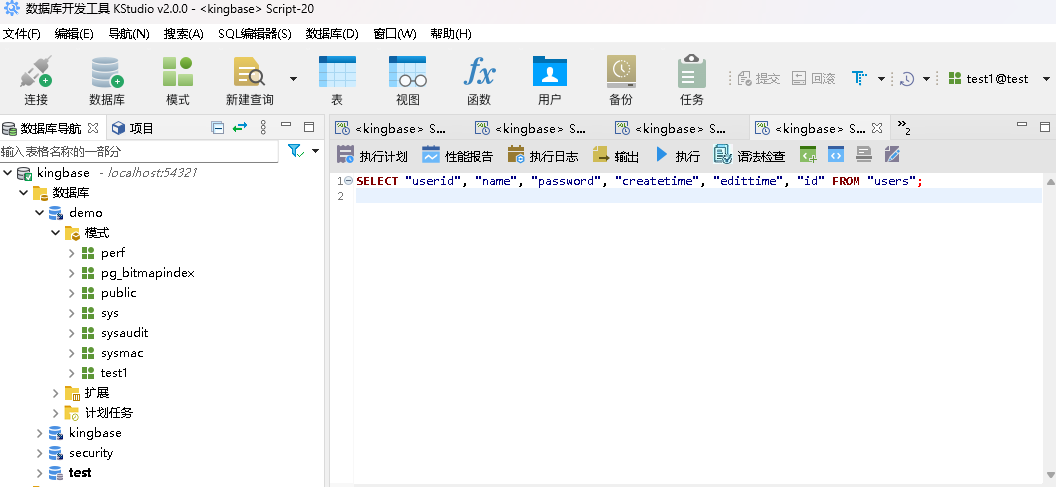Open the transaction mode dropdown arrow
Screen dimensions: 1056x487
[882, 79]
